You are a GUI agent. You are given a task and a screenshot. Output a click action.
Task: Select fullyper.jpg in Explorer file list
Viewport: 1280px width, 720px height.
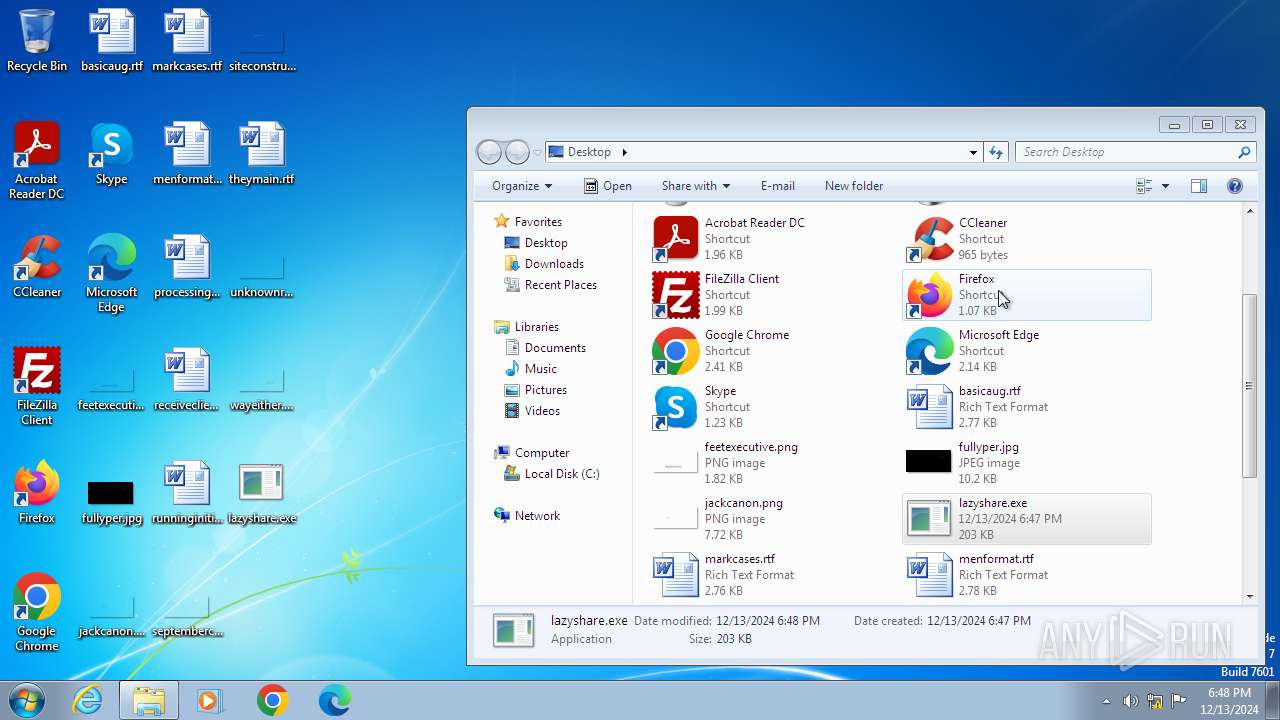tap(1027, 463)
